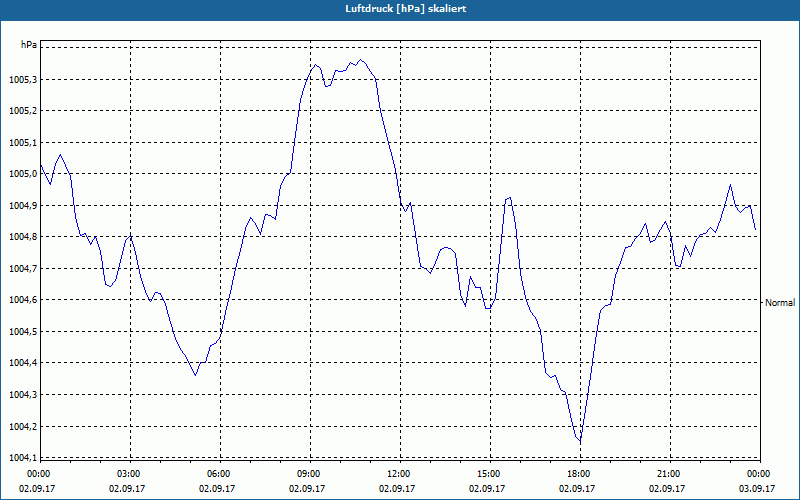The image size is (800, 500).
Task: Click the 02.09.17 date under 15:00
Action: pyautogui.click(x=487, y=488)
